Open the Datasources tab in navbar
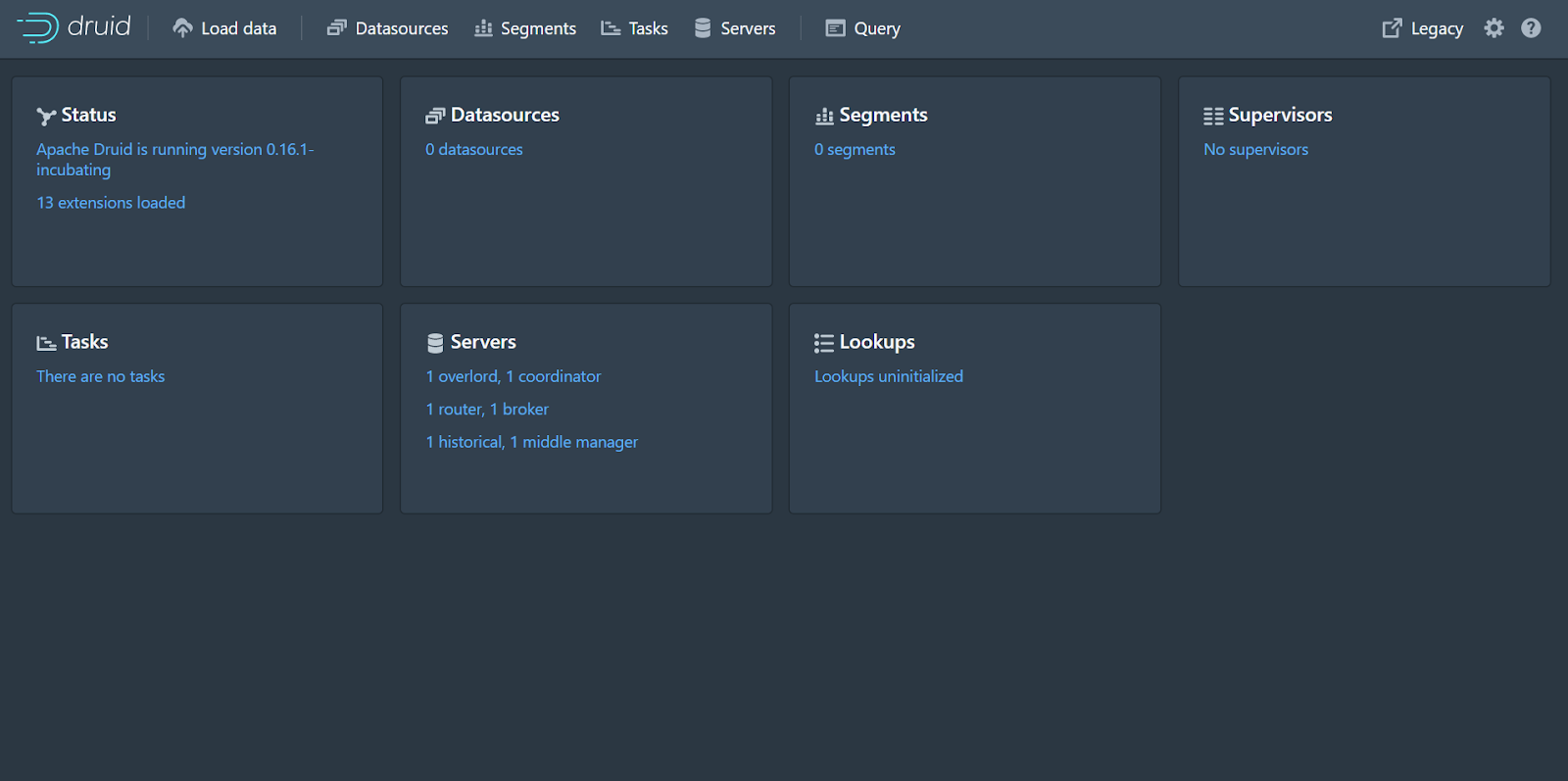The height and width of the screenshot is (781, 1568). coord(387,28)
